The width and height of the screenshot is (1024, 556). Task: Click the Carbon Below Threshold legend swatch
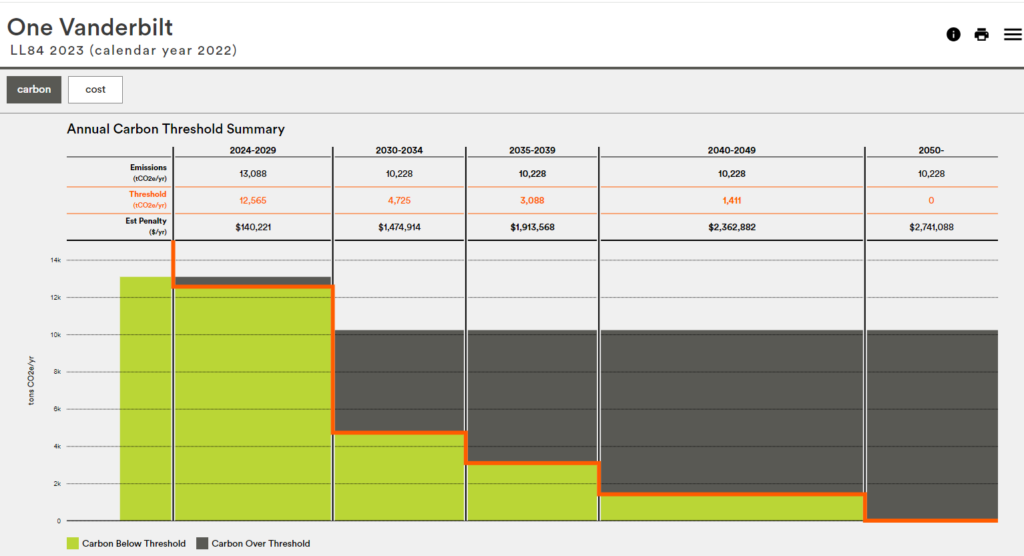[73, 544]
